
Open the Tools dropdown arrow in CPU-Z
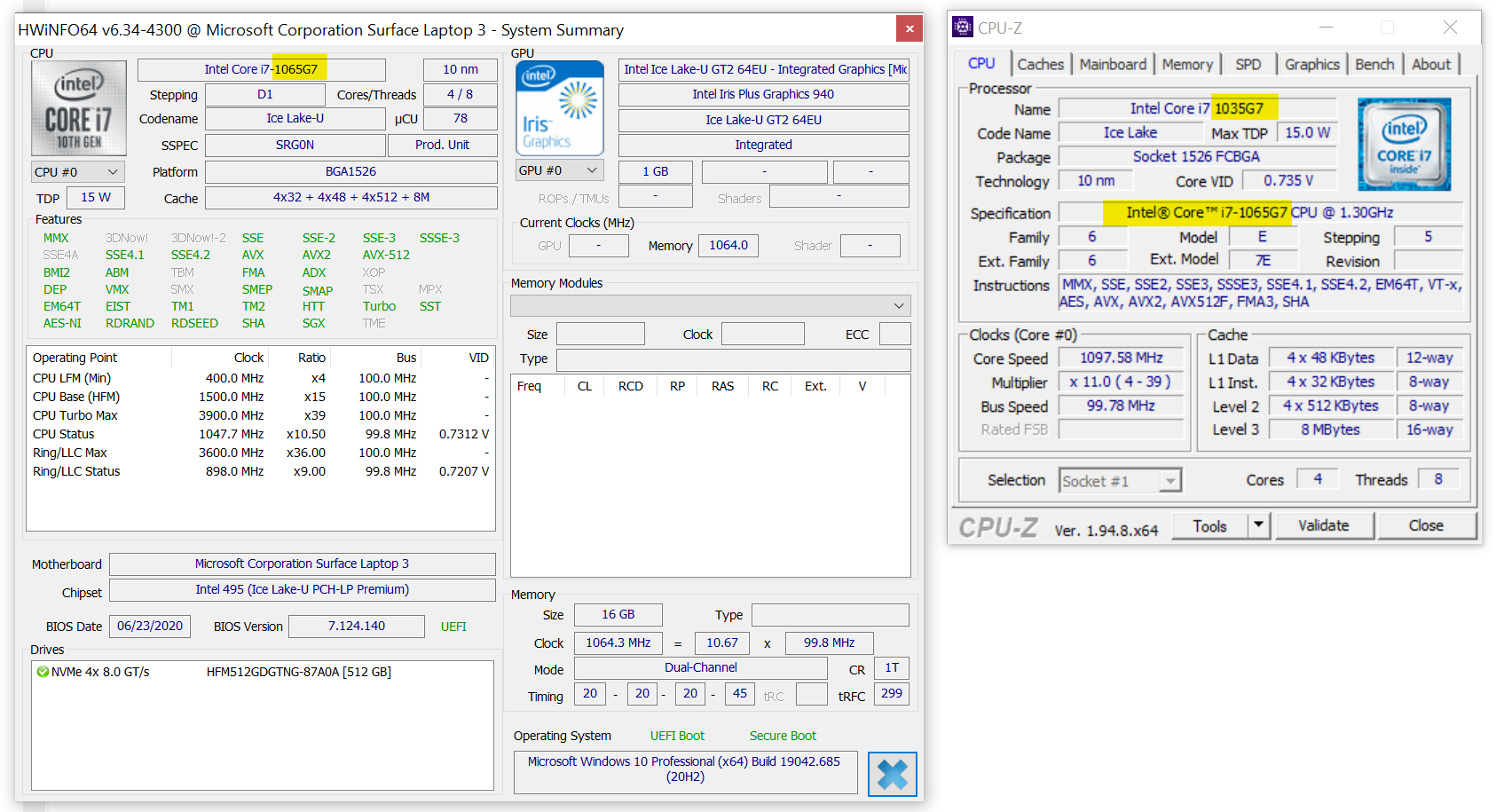(x=1258, y=525)
